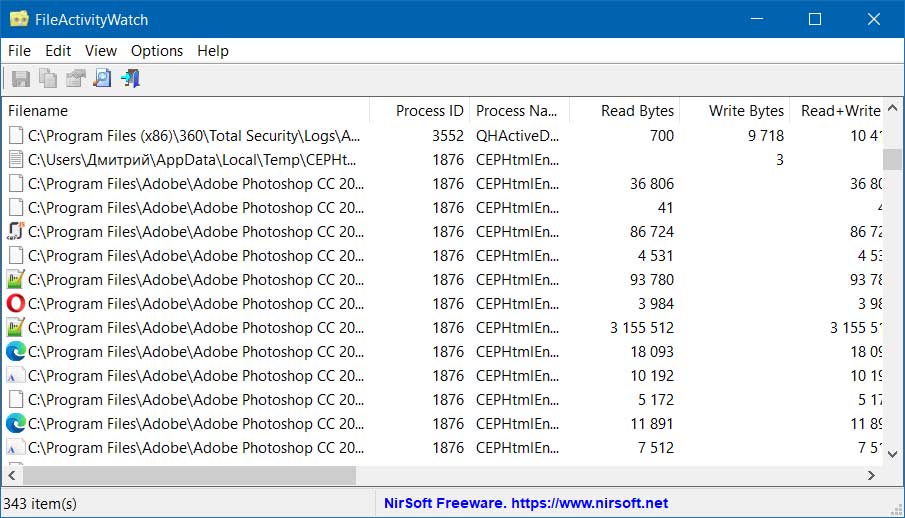Click the Read Bytes value 3 155 512
This screenshot has height=518, width=905.
coord(642,327)
